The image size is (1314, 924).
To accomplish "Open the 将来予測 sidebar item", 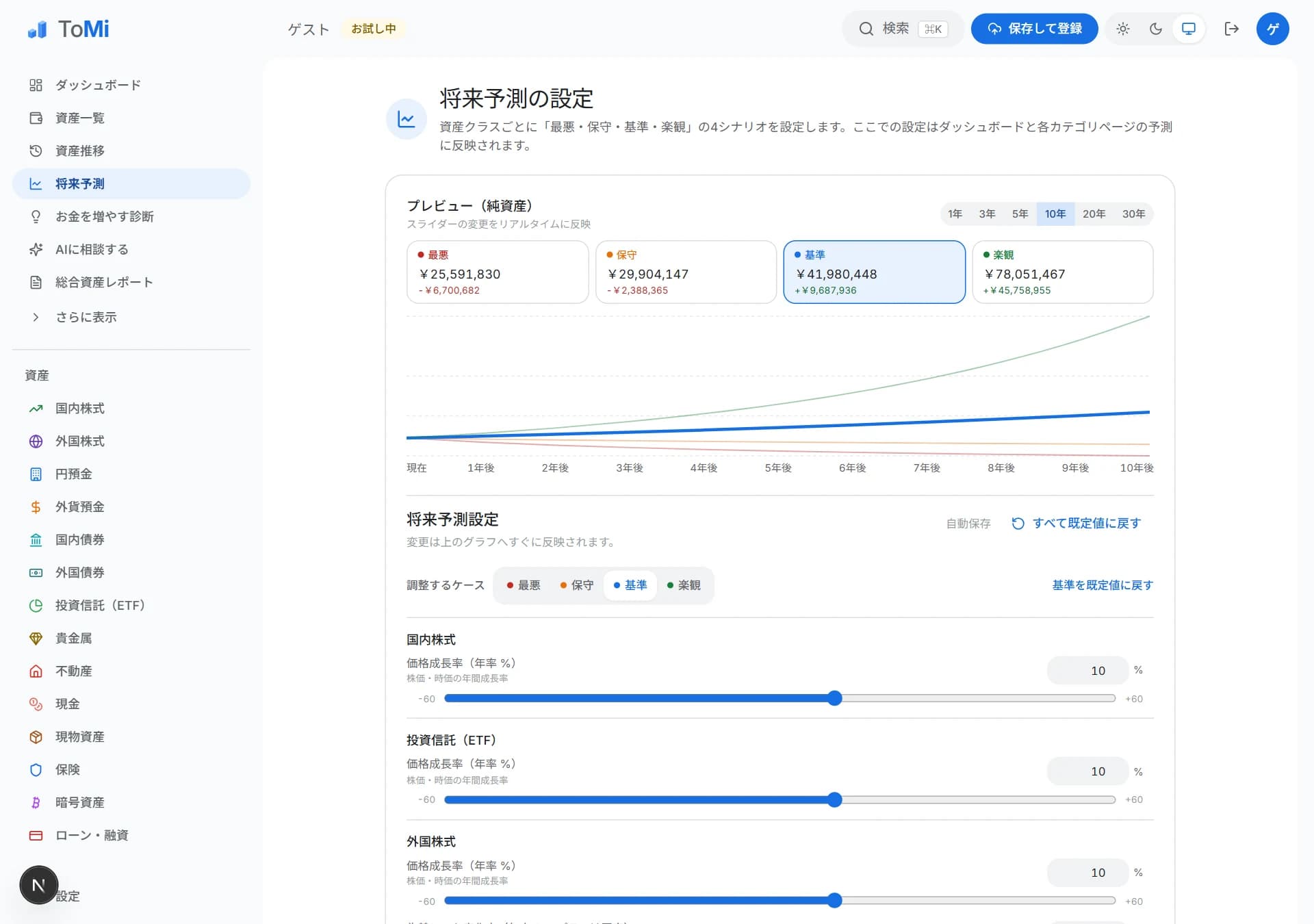I will 131,183.
